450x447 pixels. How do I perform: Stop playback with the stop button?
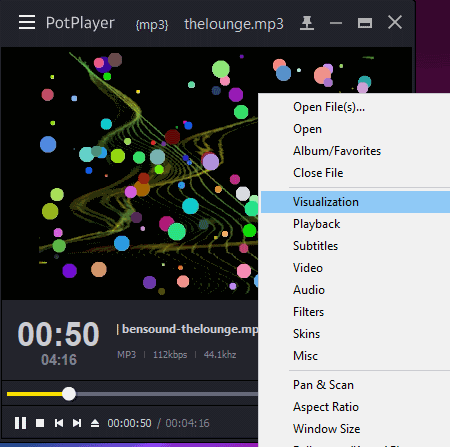coord(40,423)
